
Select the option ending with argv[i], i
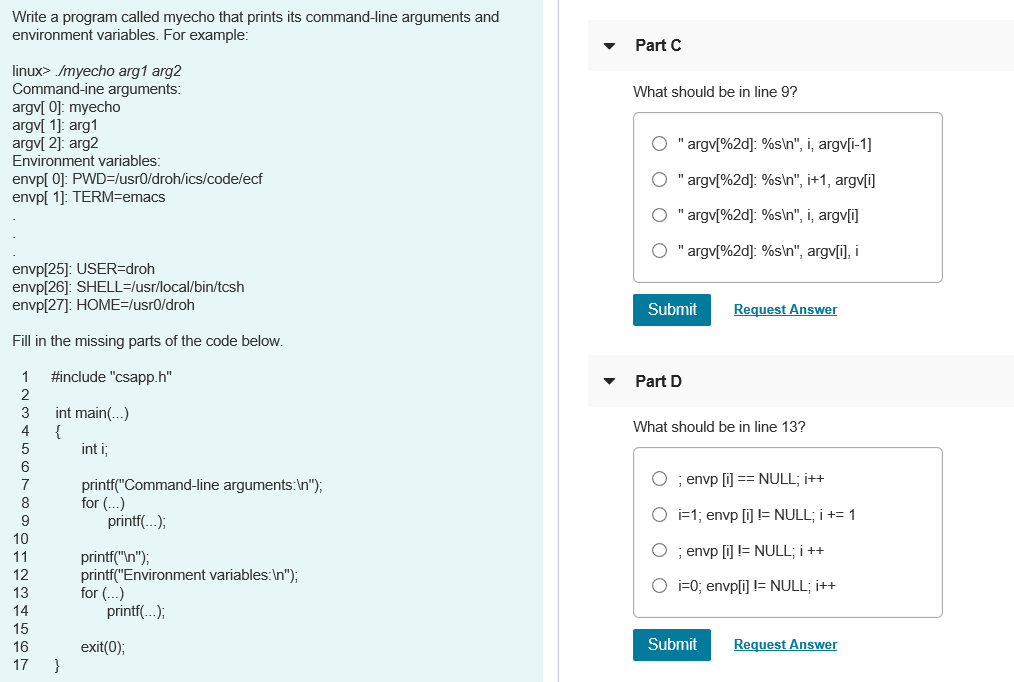(659, 250)
